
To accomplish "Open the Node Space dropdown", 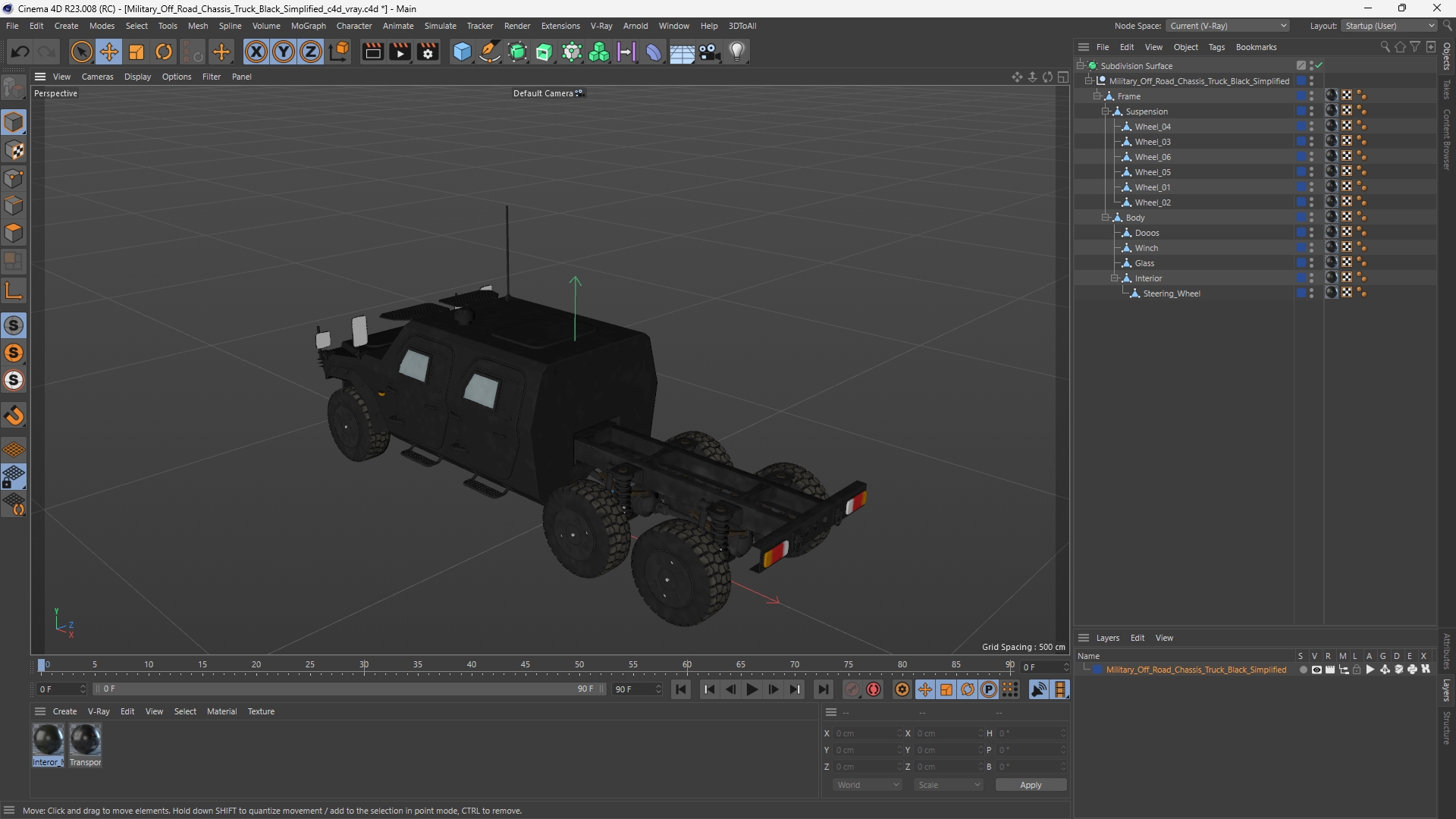I will tap(1228, 26).
